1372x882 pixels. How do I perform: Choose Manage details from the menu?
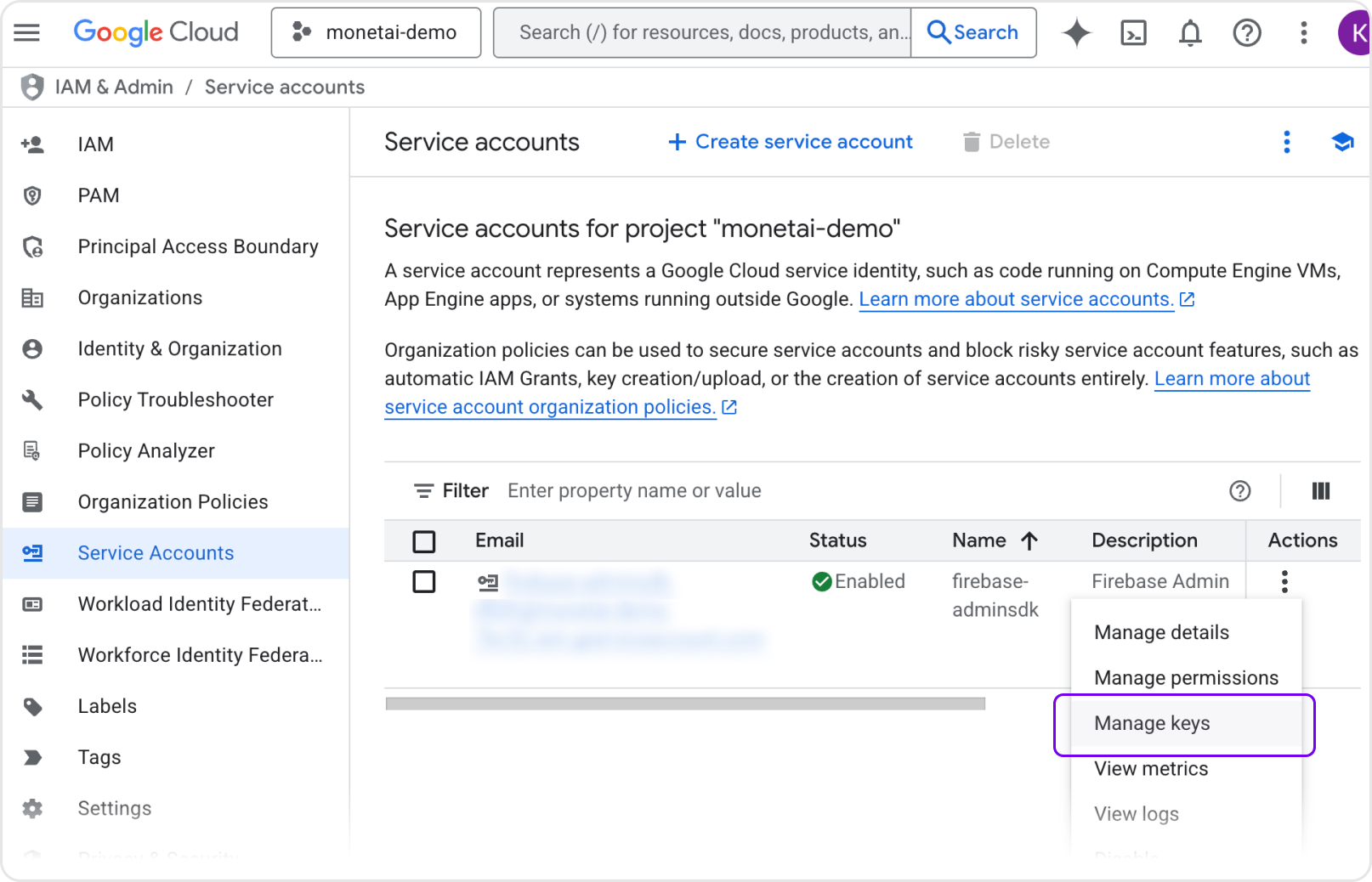tap(1186, 632)
